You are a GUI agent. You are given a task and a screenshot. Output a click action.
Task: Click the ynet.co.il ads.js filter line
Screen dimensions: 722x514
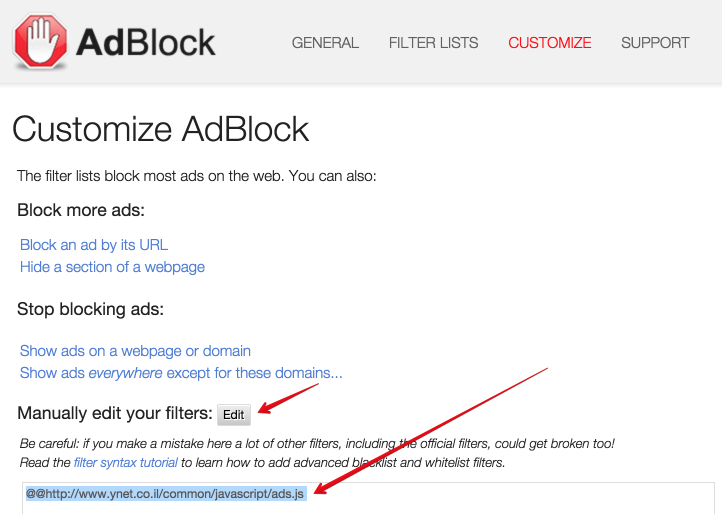(165, 495)
